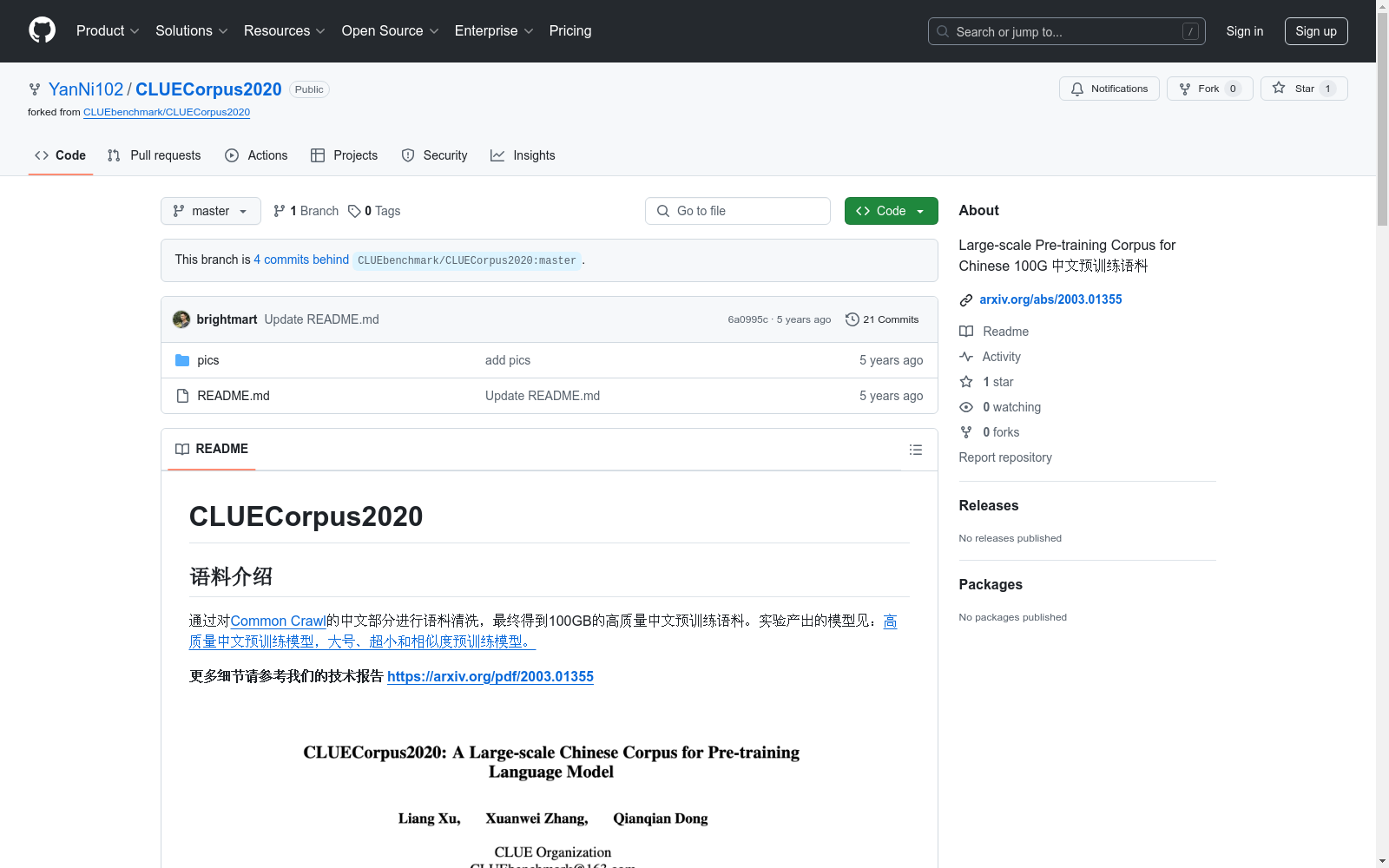Open the green Code dropdown
Image resolution: width=1389 pixels, height=868 pixels.
pyautogui.click(x=891, y=211)
